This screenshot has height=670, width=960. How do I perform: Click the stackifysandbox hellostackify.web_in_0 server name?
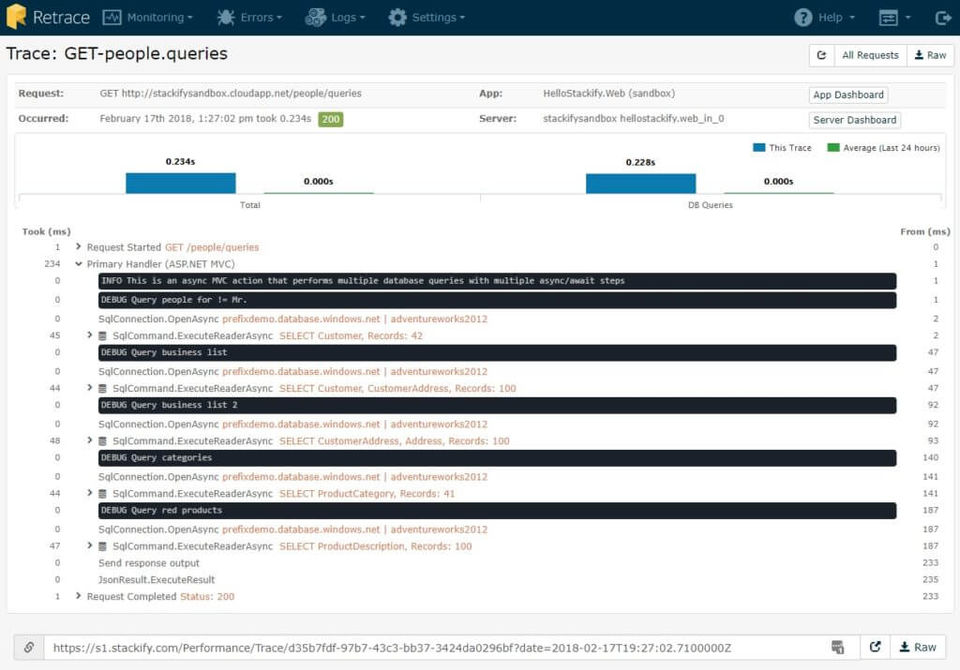633,119
